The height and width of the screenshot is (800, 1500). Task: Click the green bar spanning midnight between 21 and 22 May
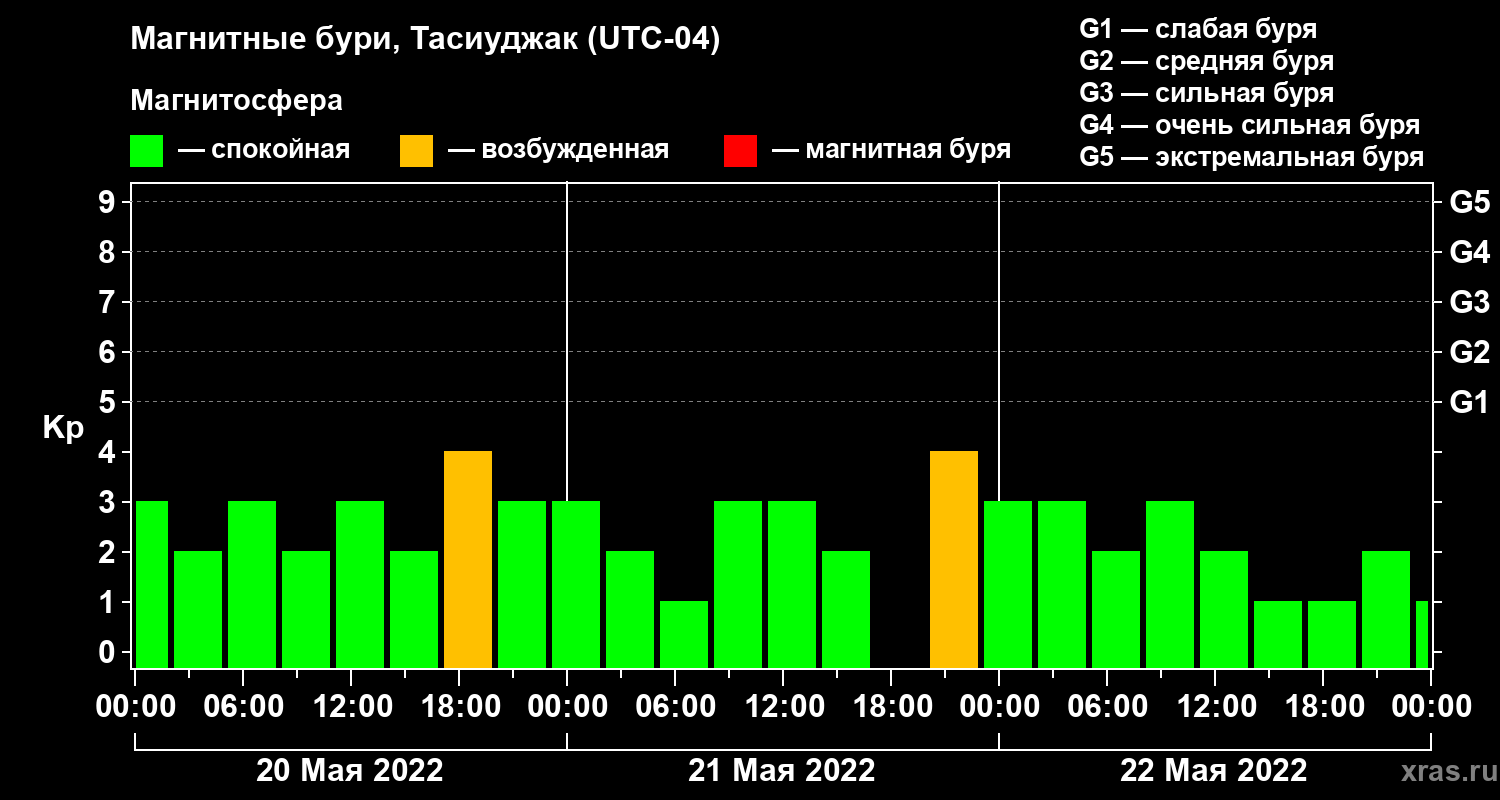[x=1008, y=585]
